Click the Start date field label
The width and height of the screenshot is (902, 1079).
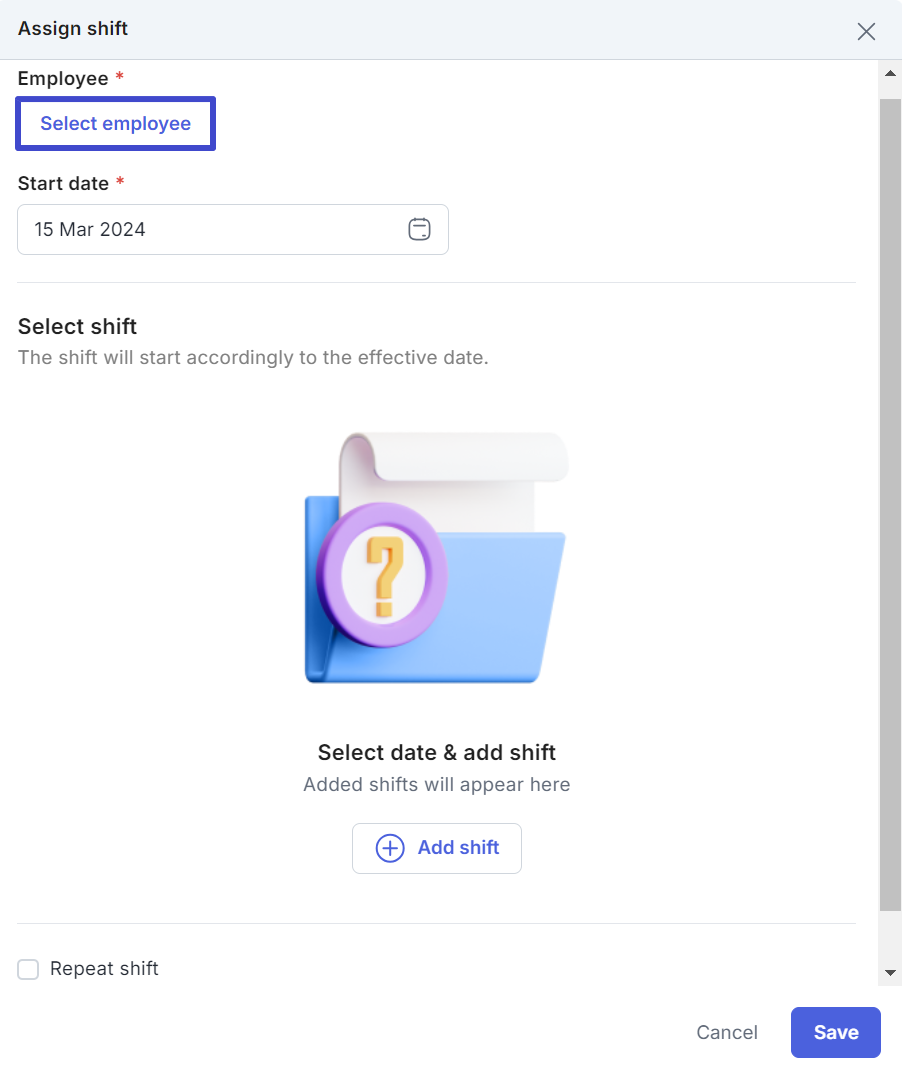point(63,184)
